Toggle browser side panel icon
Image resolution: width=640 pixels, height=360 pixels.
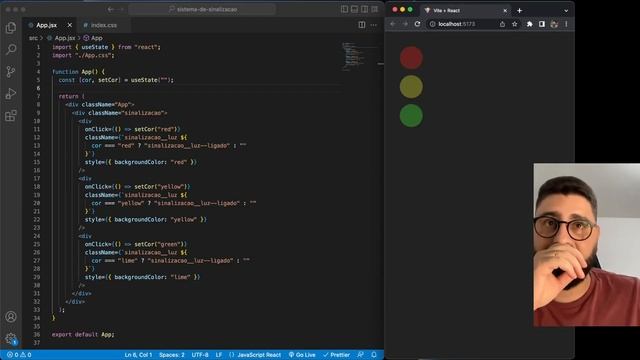542,24
